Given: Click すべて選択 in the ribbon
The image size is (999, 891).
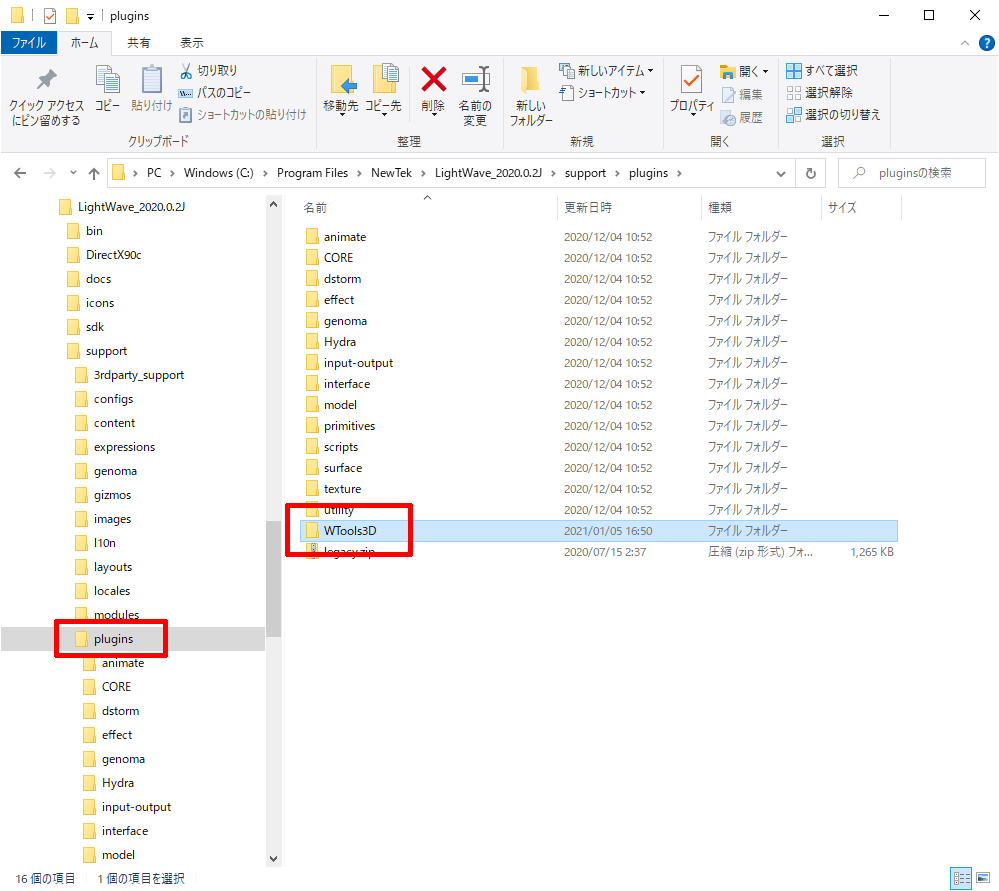Looking at the screenshot, I should [822, 71].
